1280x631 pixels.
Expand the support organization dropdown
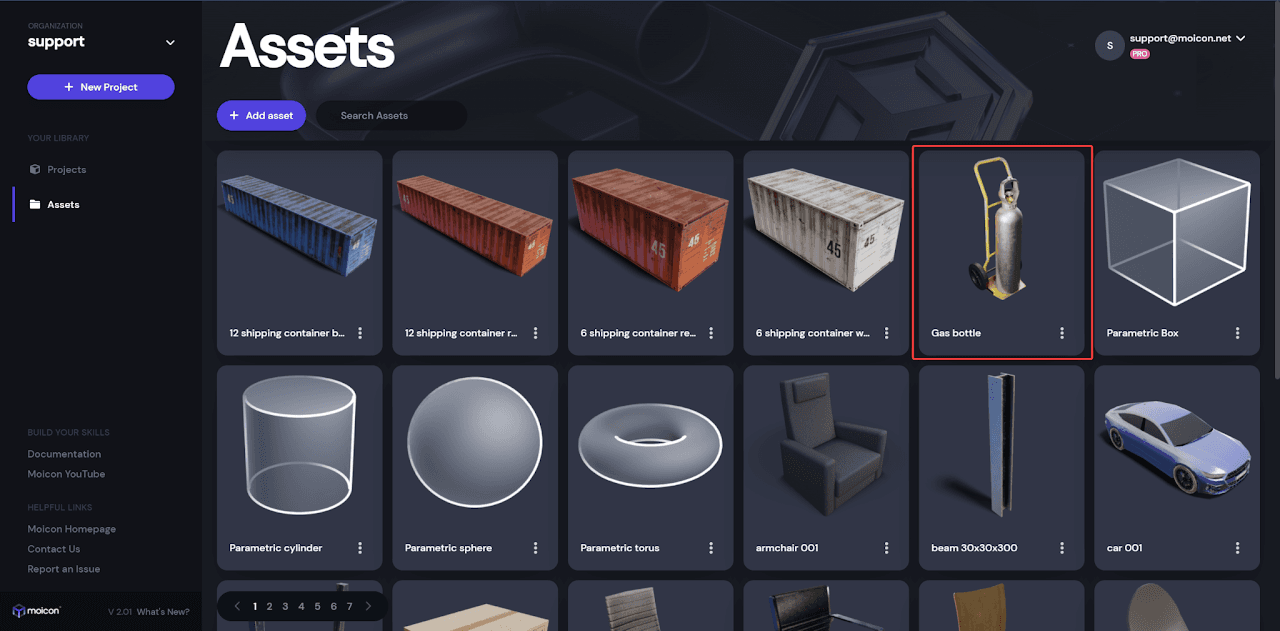(170, 42)
